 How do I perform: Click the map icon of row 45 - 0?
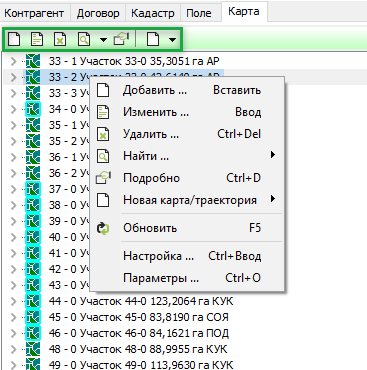pyautogui.click(x=33, y=317)
